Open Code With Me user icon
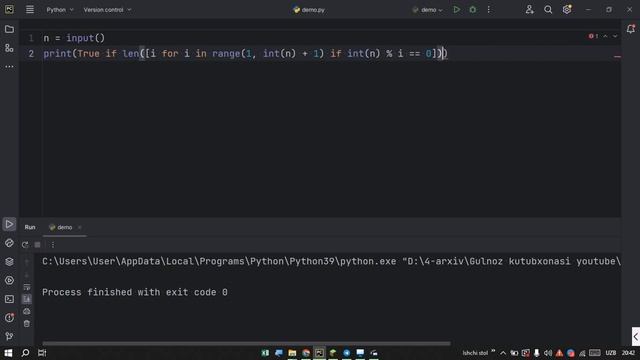Viewport: 640px width, 360px height. (x=529, y=9)
